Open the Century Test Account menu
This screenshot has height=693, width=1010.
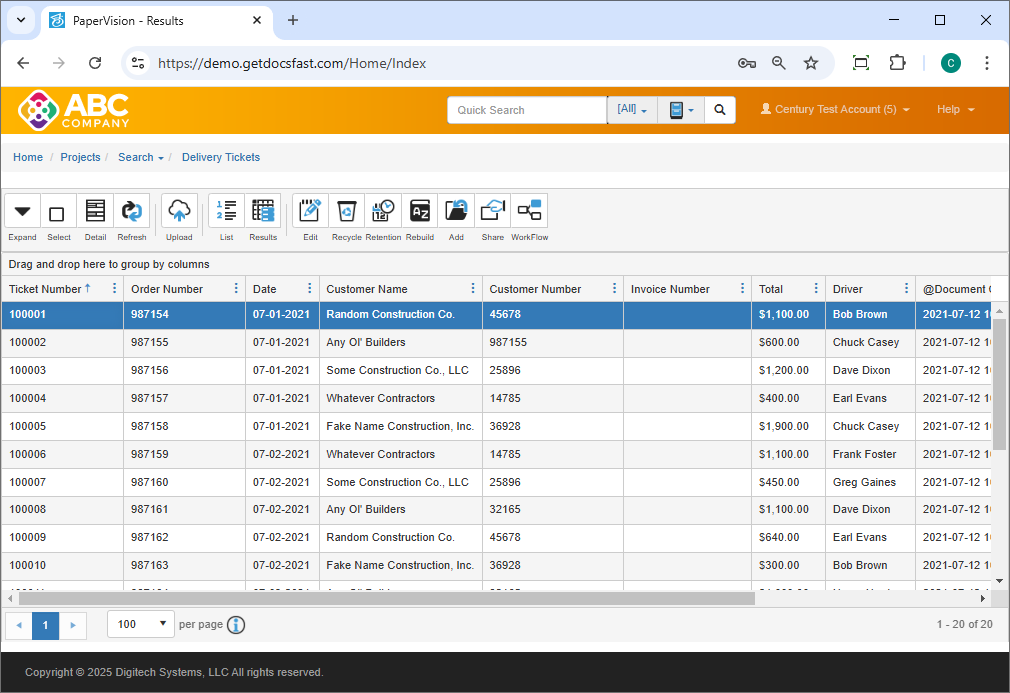click(x=835, y=110)
